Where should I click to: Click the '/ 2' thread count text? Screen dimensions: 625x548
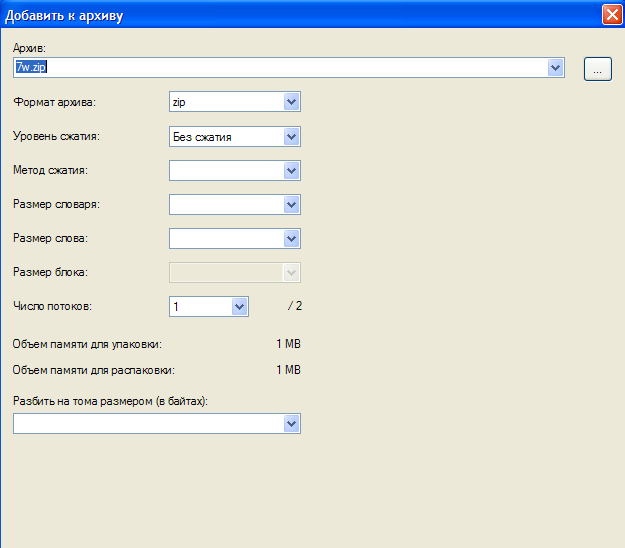click(294, 306)
